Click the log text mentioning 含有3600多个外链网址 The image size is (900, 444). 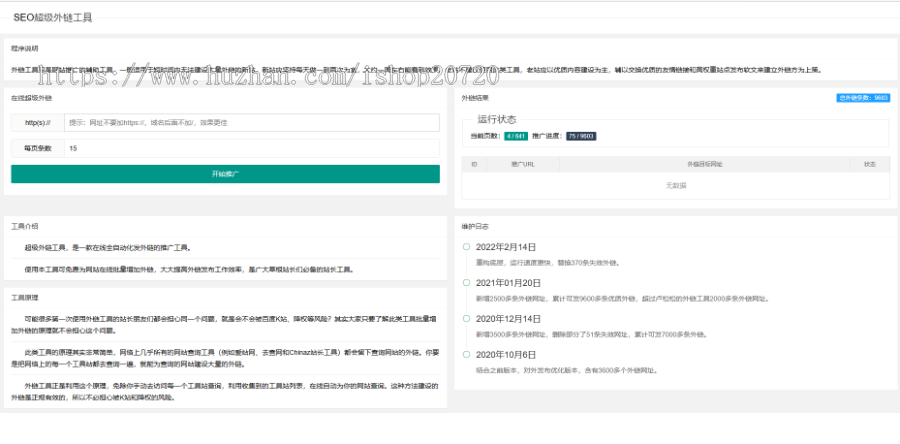coord(567,370)
